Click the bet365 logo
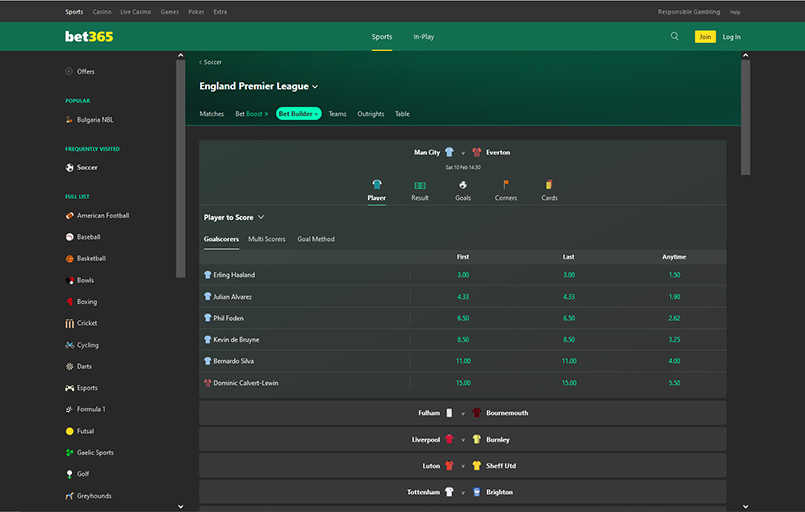This screenshot has height=512, width=805. tap(89, 36)
